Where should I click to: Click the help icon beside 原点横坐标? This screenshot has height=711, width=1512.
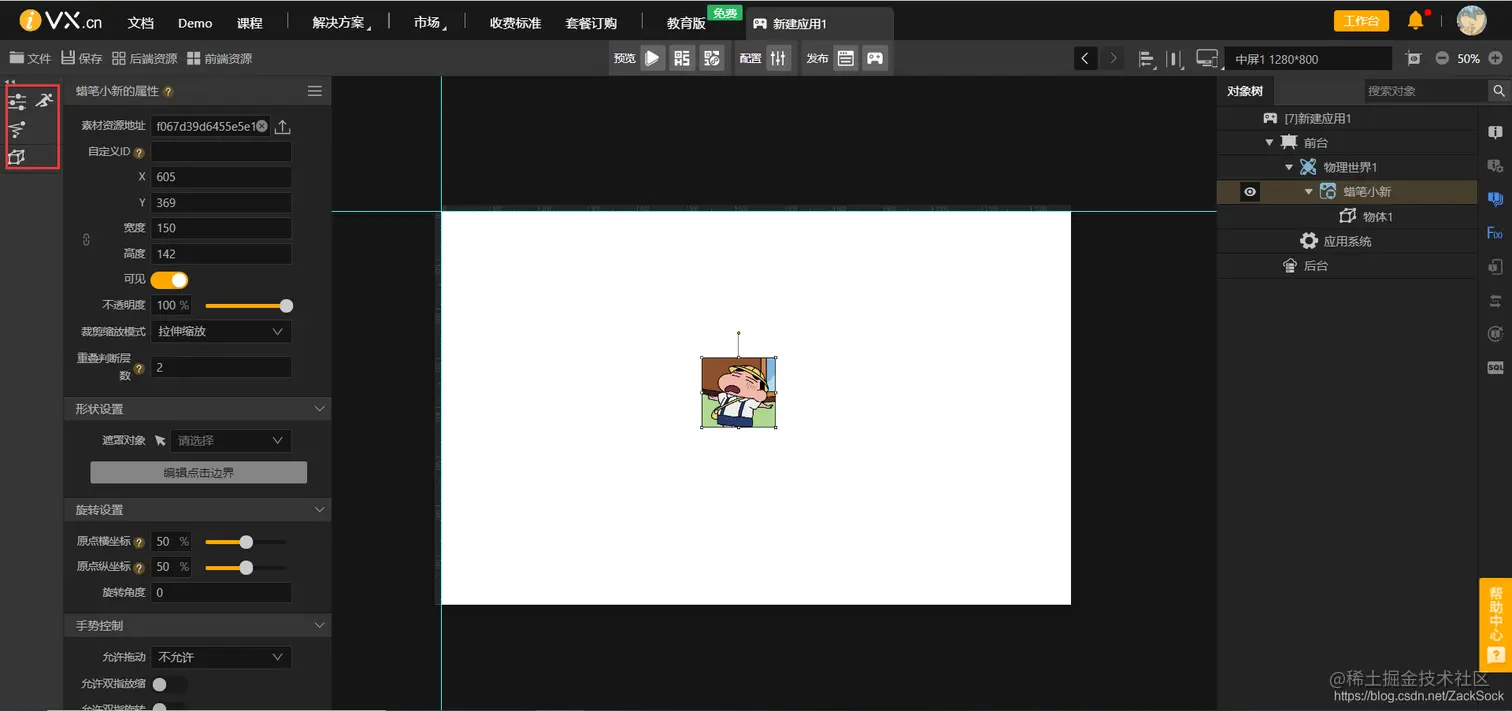[139, 542]
